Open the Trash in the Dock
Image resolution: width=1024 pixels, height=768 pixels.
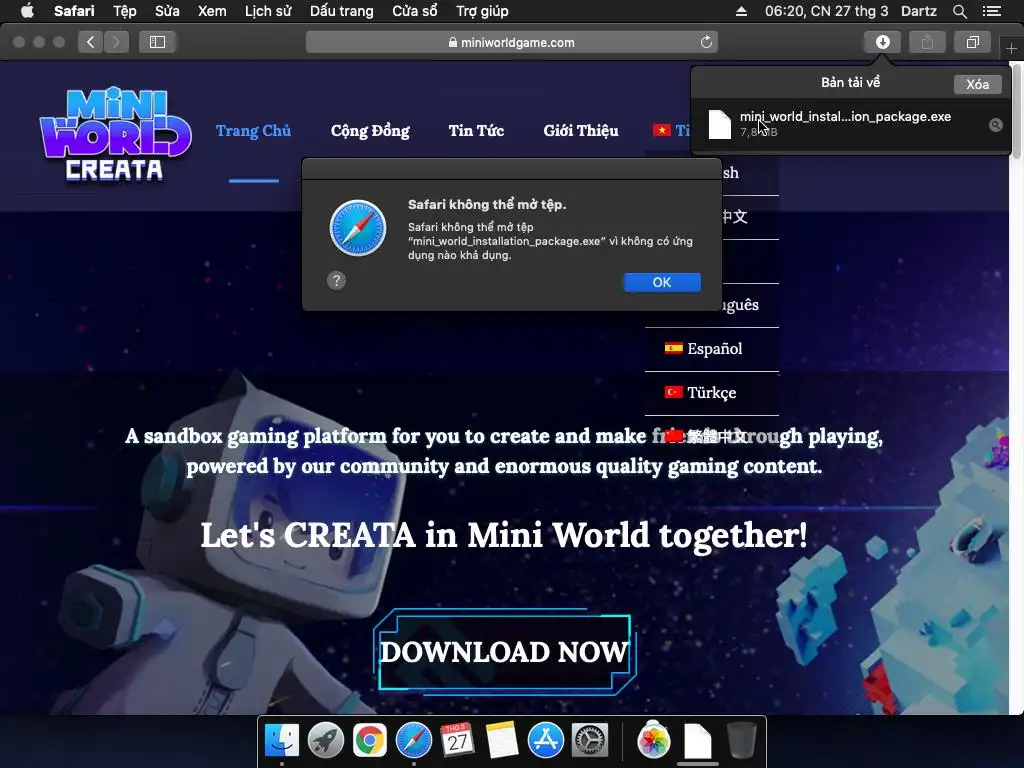click(x=742, y=741)
